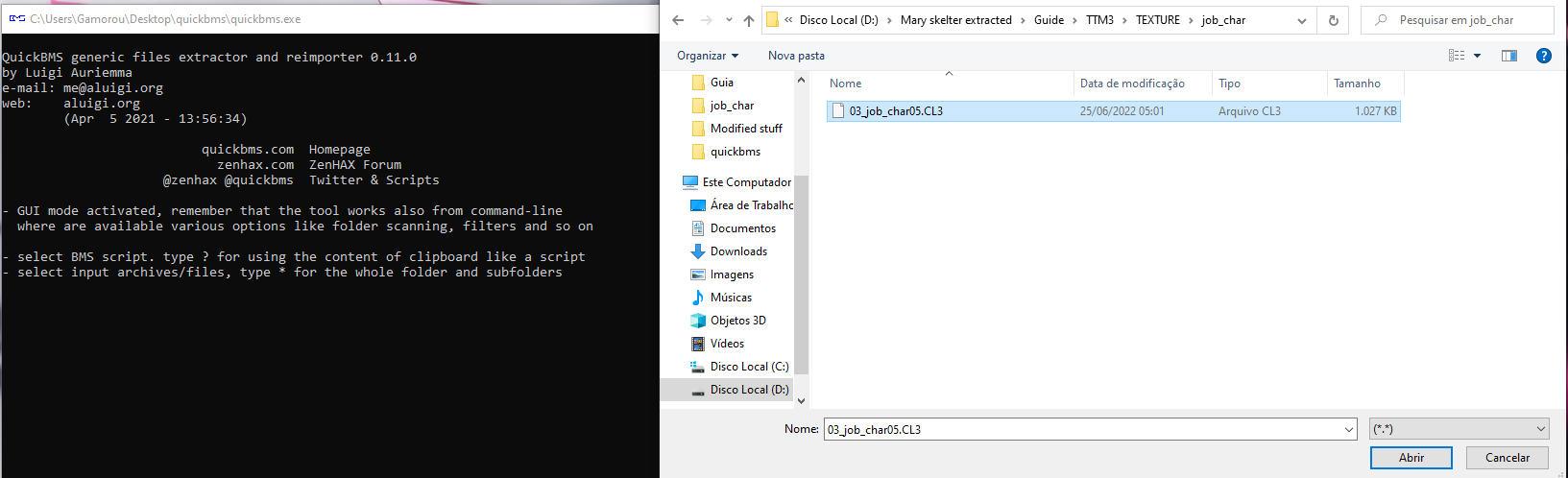
Task: Select Disco Local (C:) drive
Action: click(749, 367)
